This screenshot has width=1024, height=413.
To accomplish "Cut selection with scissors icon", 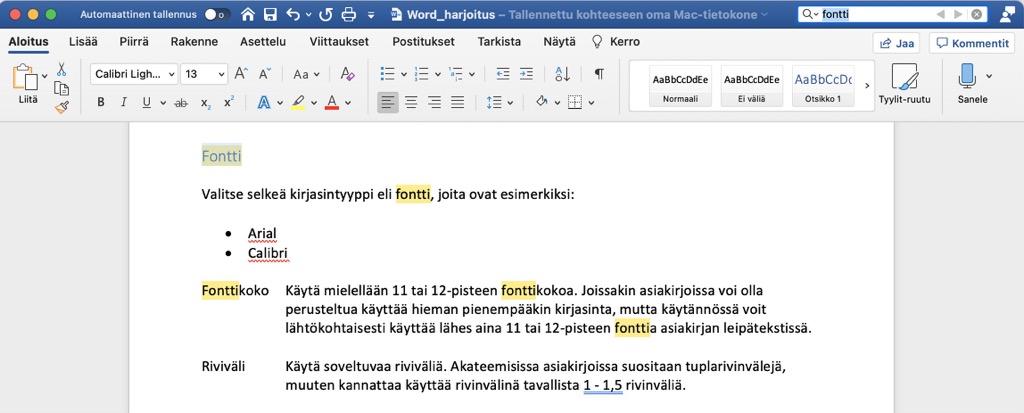I will point(61,69).
